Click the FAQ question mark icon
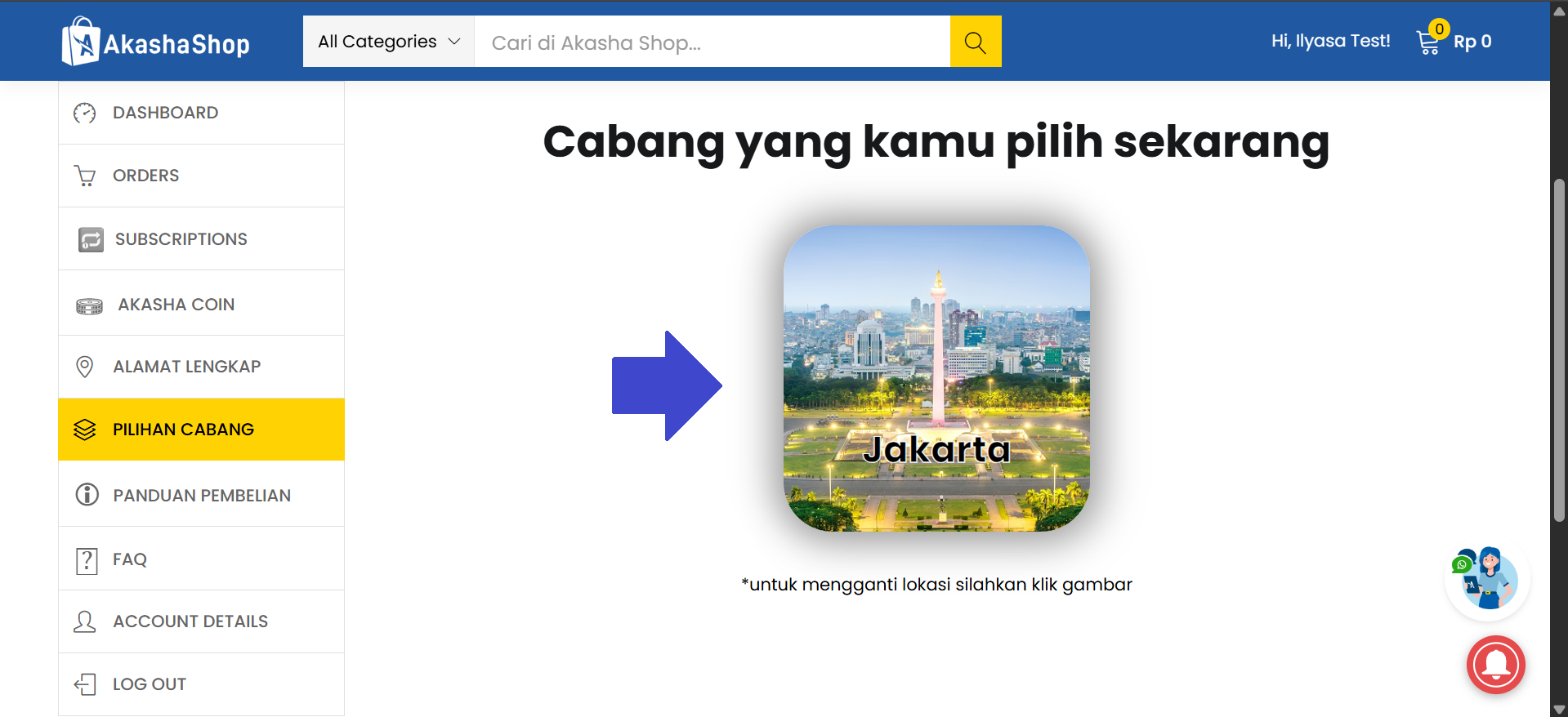Viewport: 1568px width, 717px height. [87, 560]
